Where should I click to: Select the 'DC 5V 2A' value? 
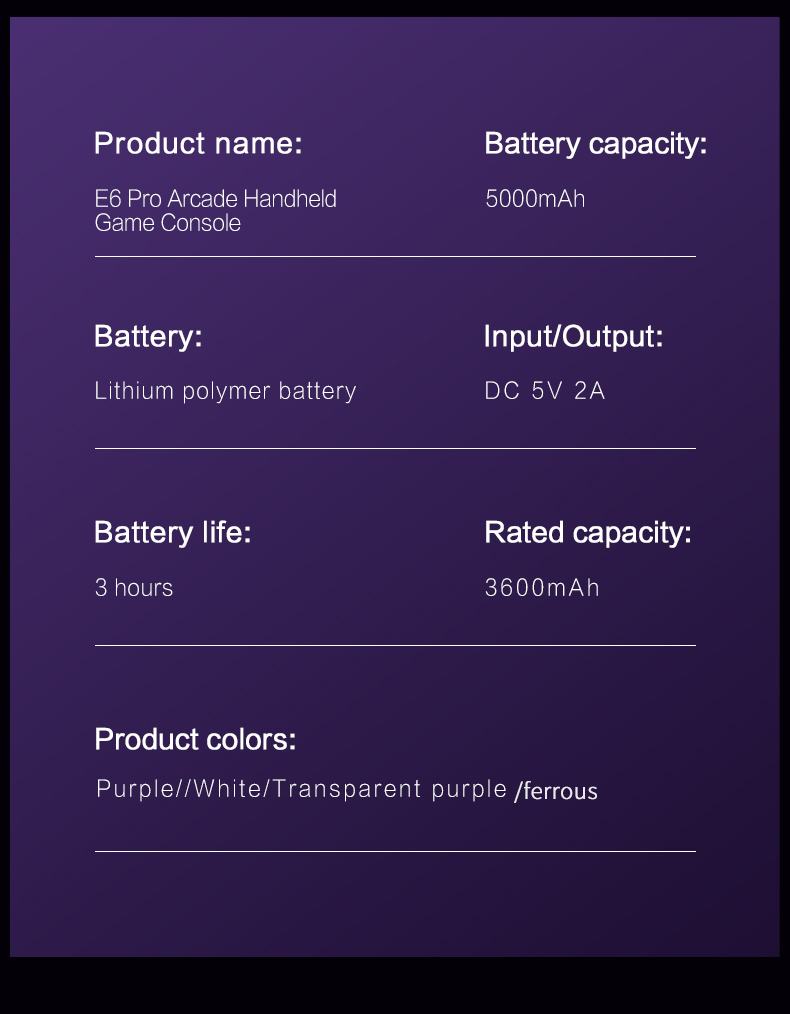(544, 391)
